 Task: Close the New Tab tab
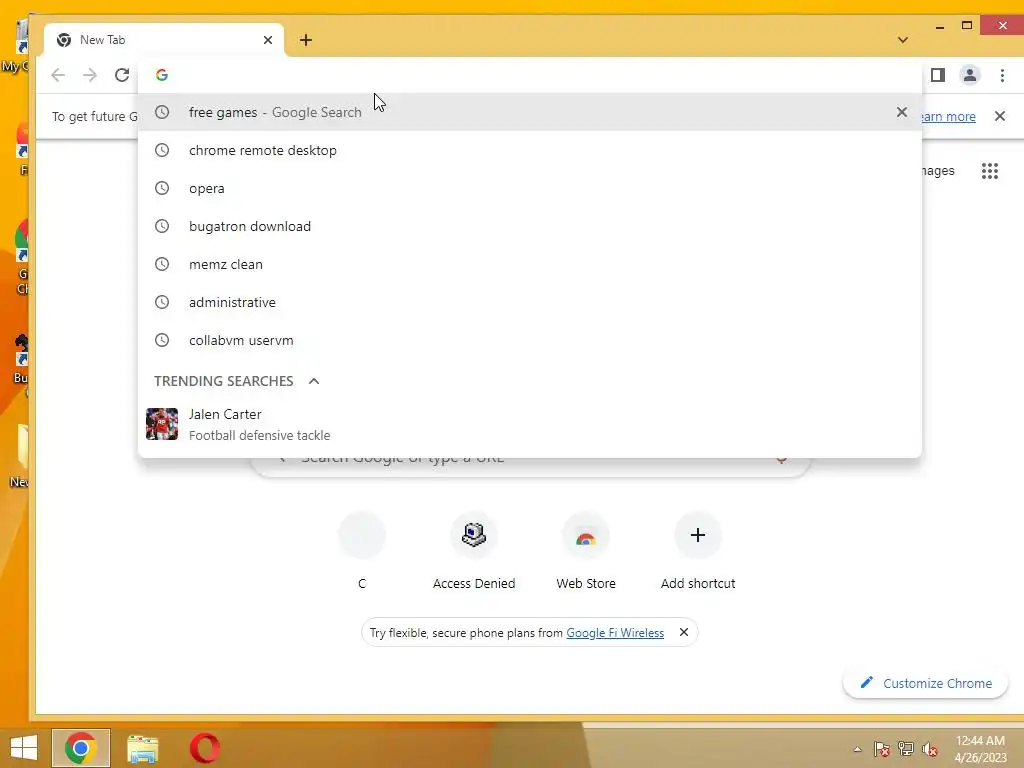[268, 40]
